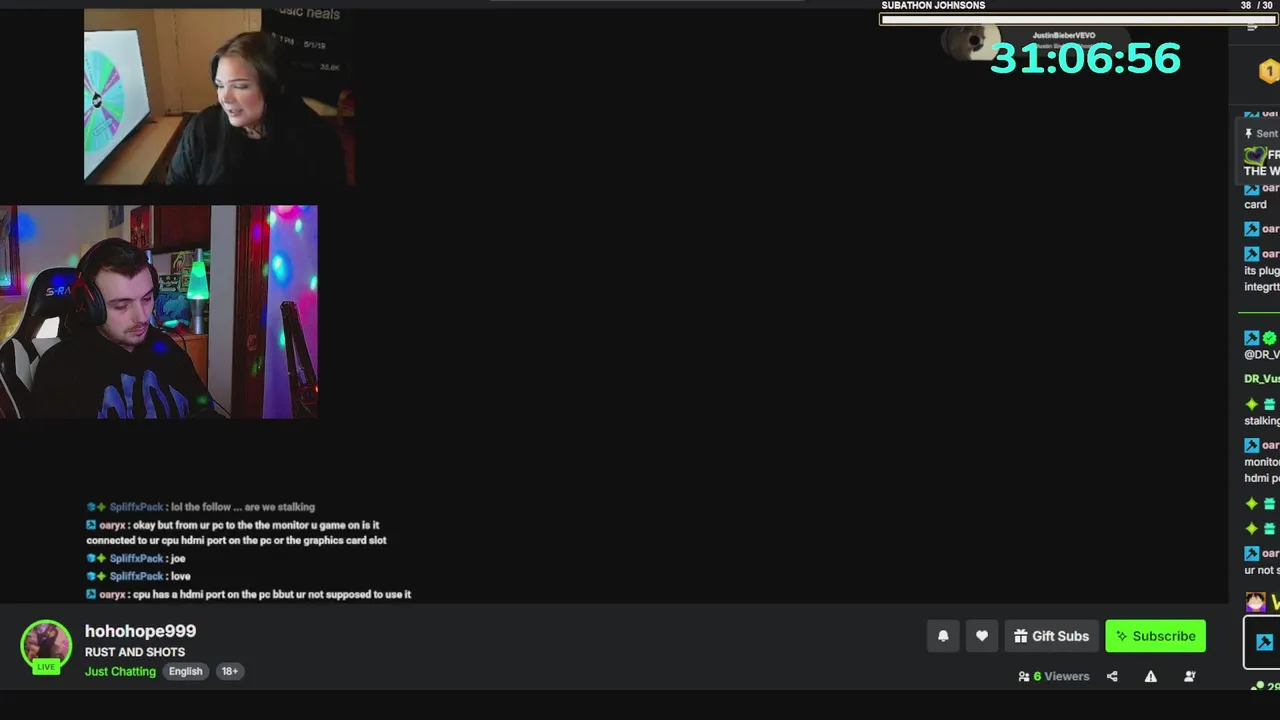Follow the channel with the heart icon
The height and width of the screenshot is (720, 1280).
(x=982, y=636)
